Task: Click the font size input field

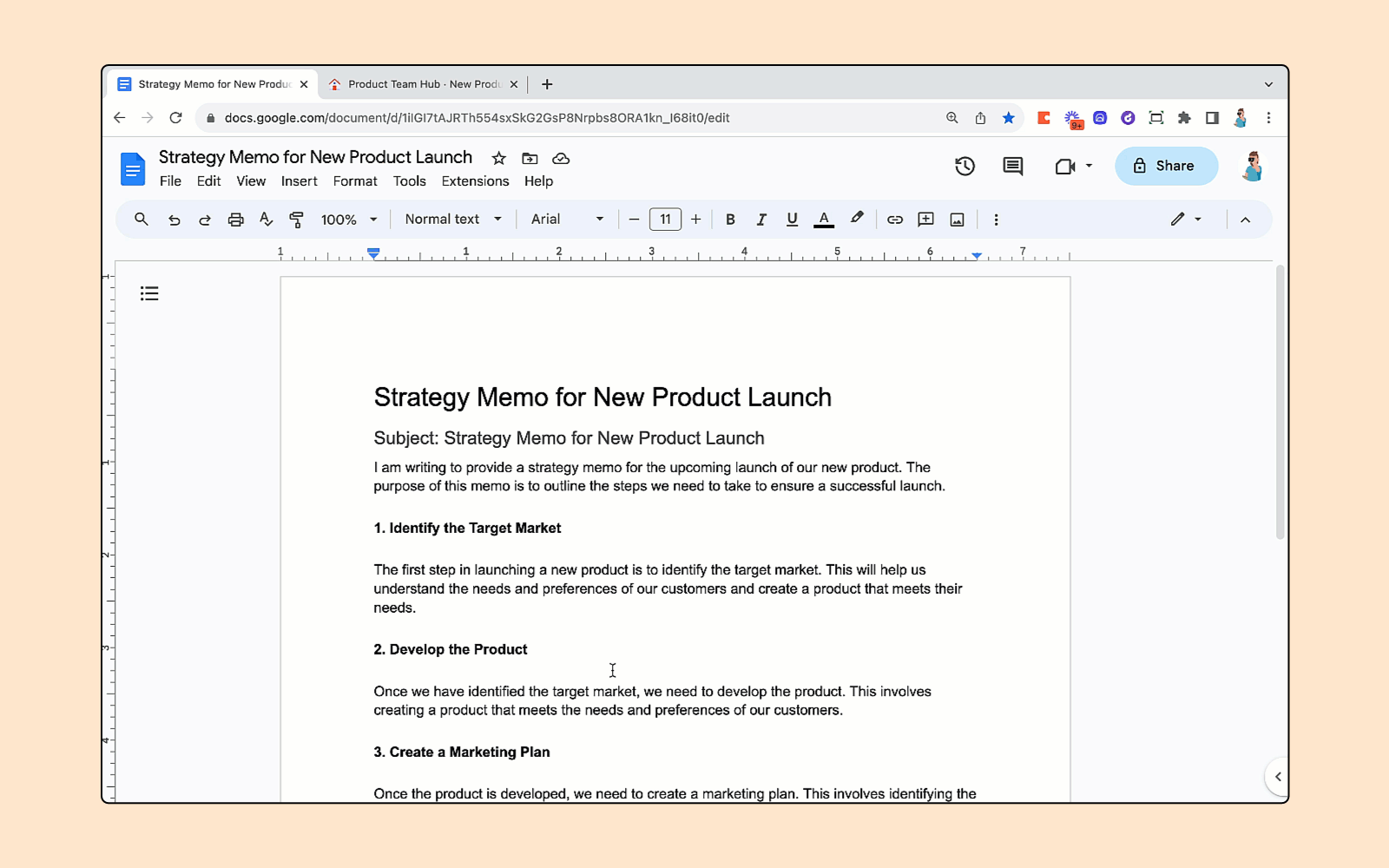Action: pyautogui.click(x=665, y=220)
